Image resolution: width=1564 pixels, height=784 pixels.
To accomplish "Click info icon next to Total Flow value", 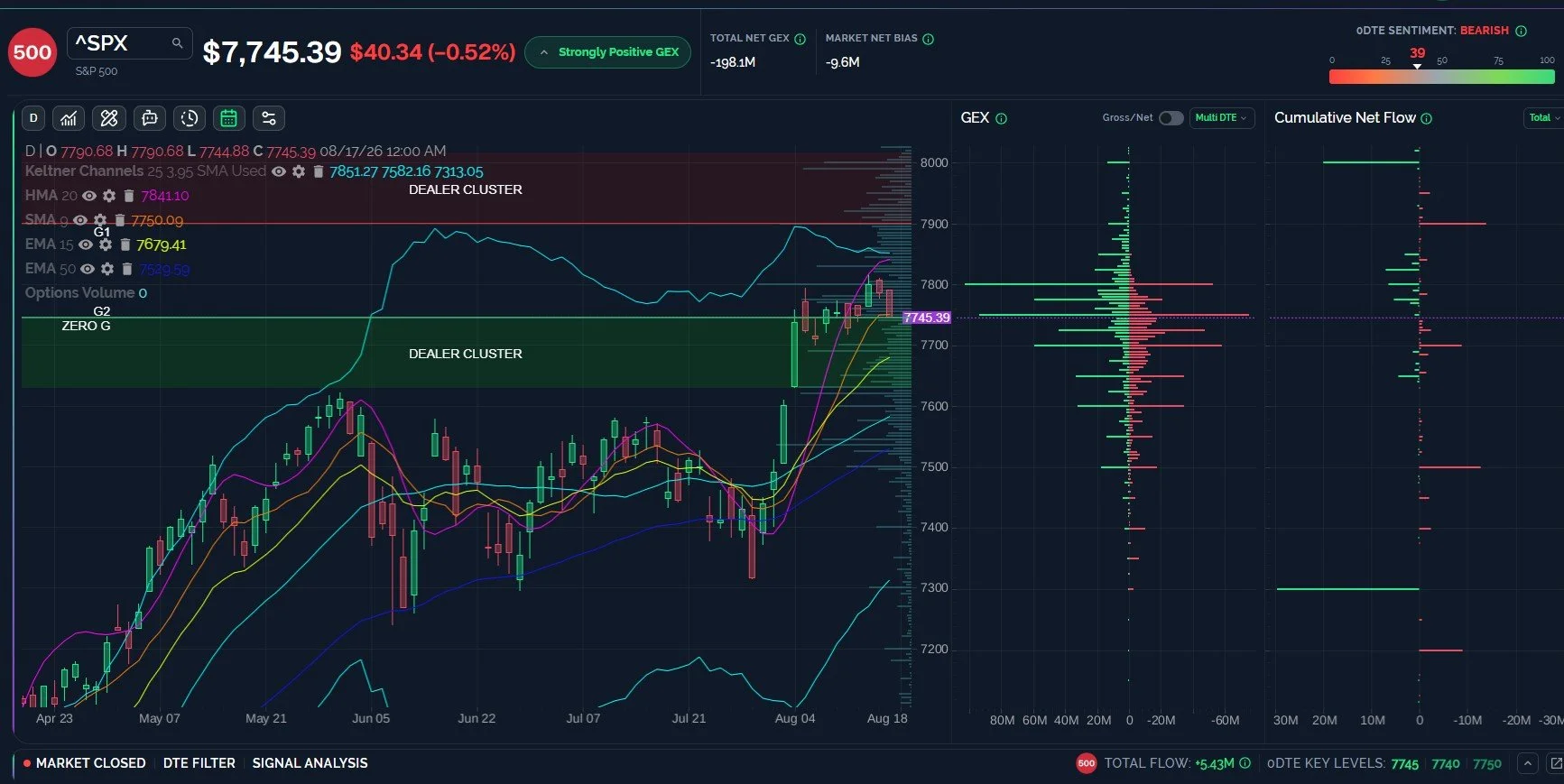I will click(x=1245, y=763).
